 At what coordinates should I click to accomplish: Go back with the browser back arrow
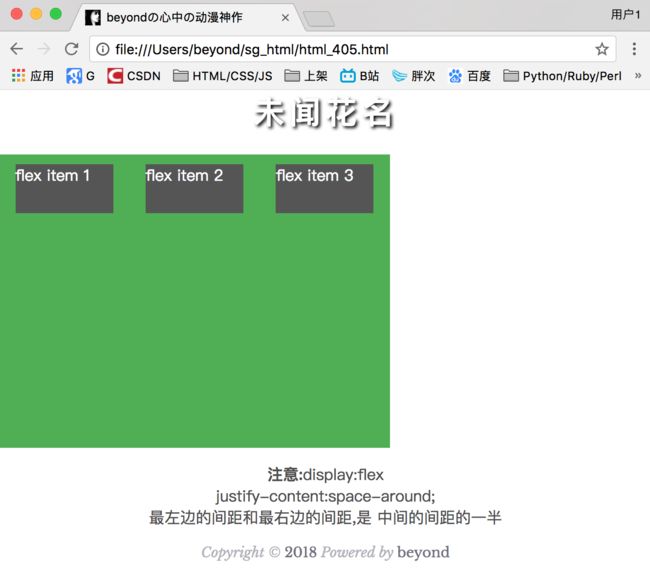[x=17, y=49]
